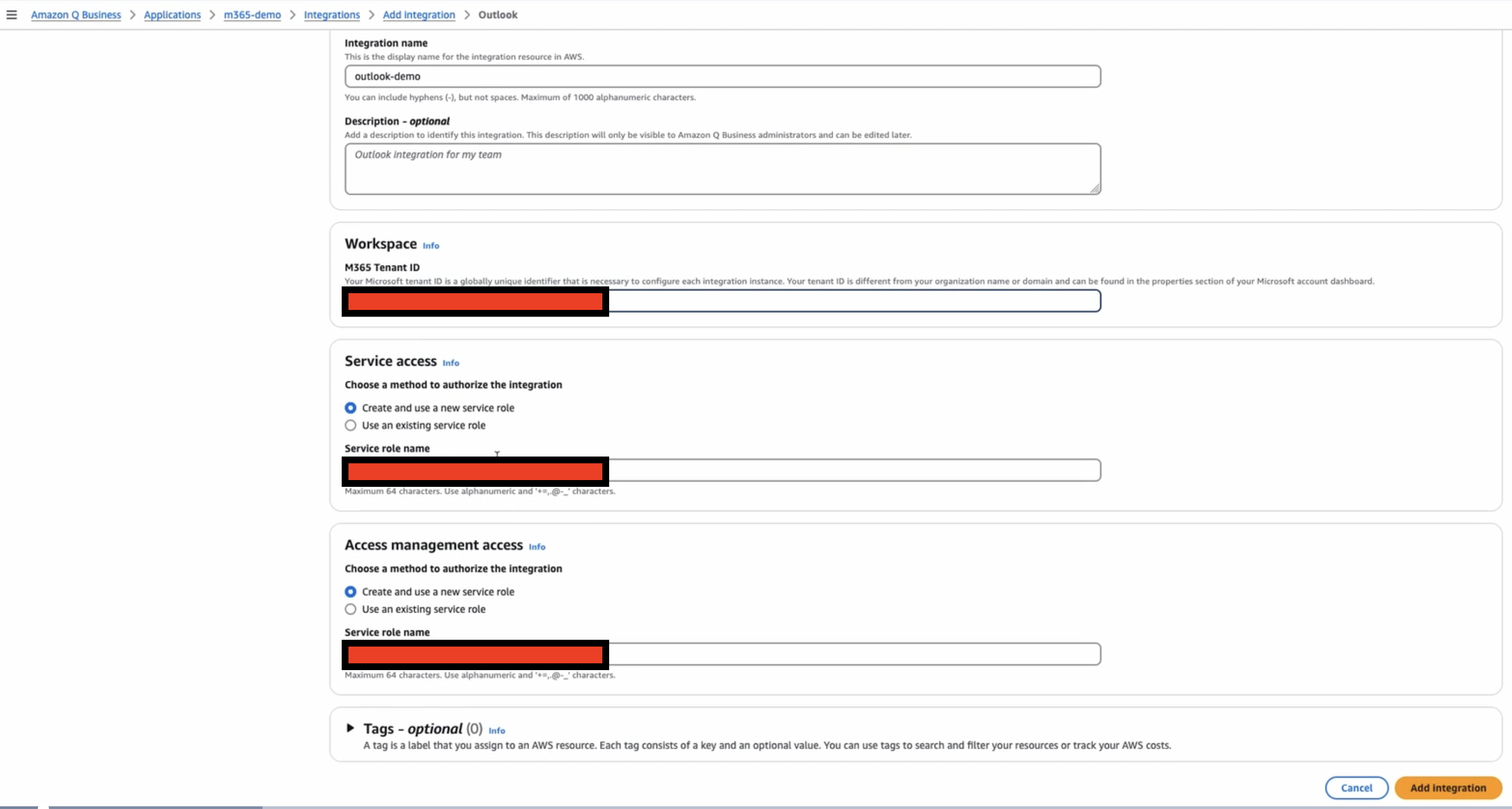Click the Workspace Info link
The image size is (1512, 809).
point(430,246)
